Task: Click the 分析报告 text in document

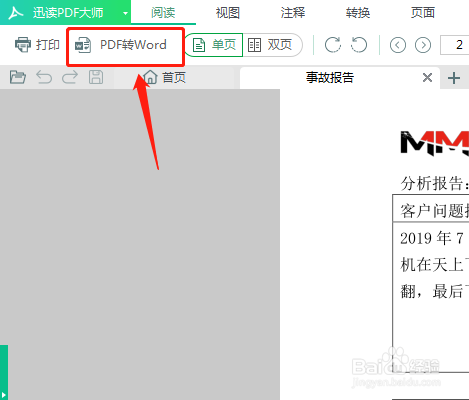Action: pyautogui.click(x=435, y=183)
